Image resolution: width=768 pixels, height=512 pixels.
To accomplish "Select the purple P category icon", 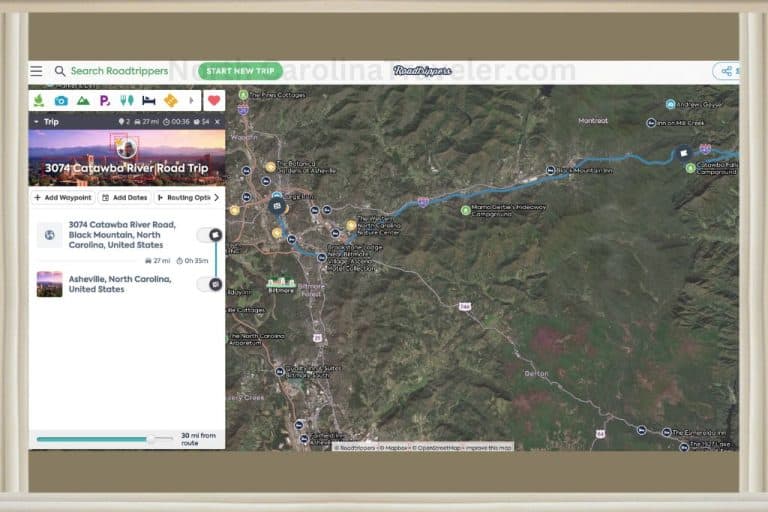I will point(104,101).
